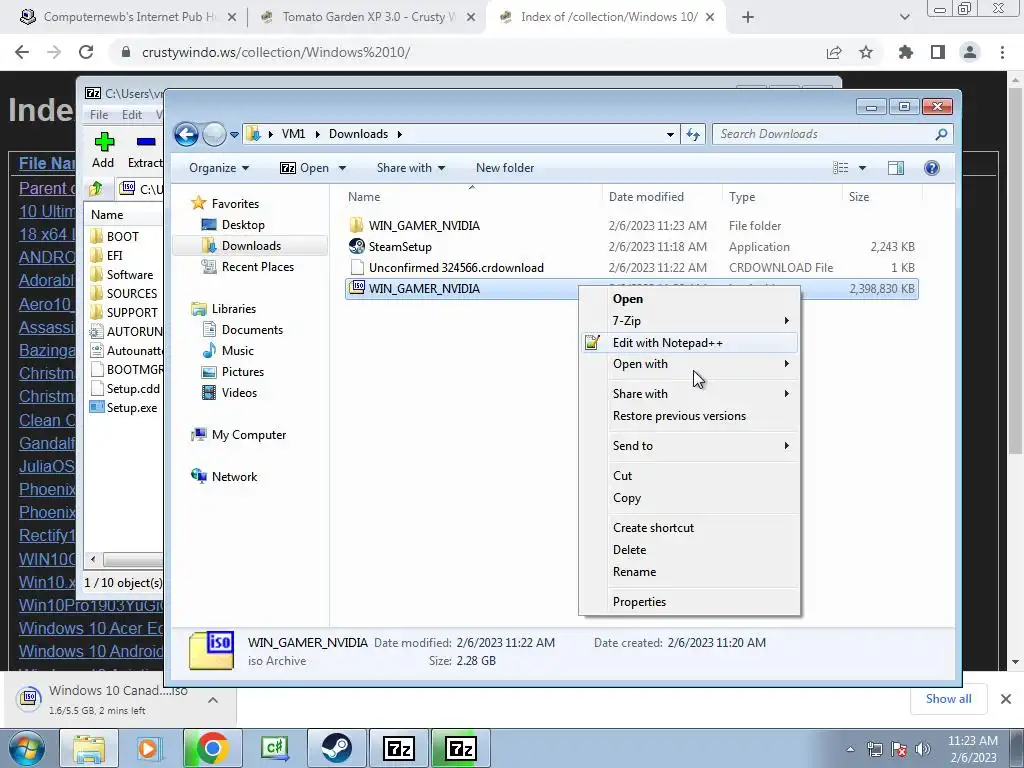Show hidden tray icons arrow
Viewport: 1024px width, 768px height.
[850, 749]
